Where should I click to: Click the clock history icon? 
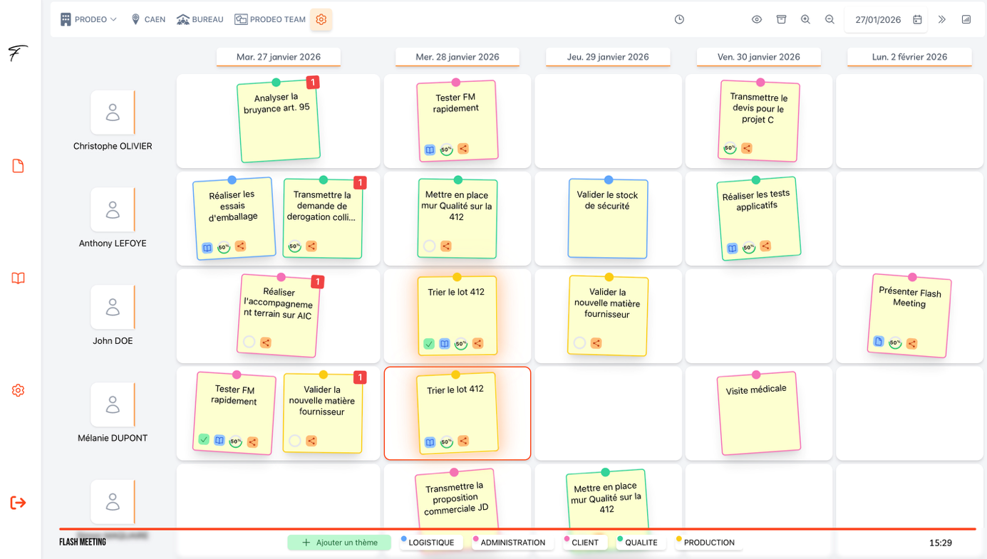click(679, 20)
